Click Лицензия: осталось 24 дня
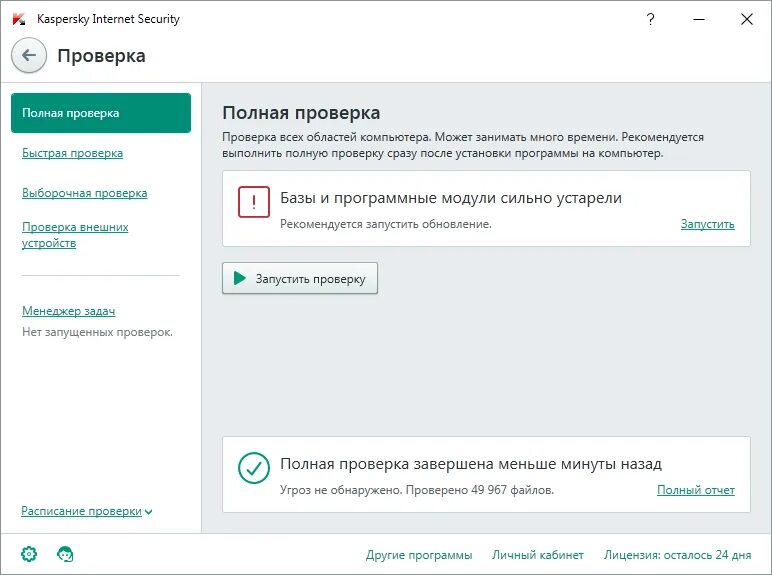The height and width of the screenshot is (575, 772). (x=677, y=555)
